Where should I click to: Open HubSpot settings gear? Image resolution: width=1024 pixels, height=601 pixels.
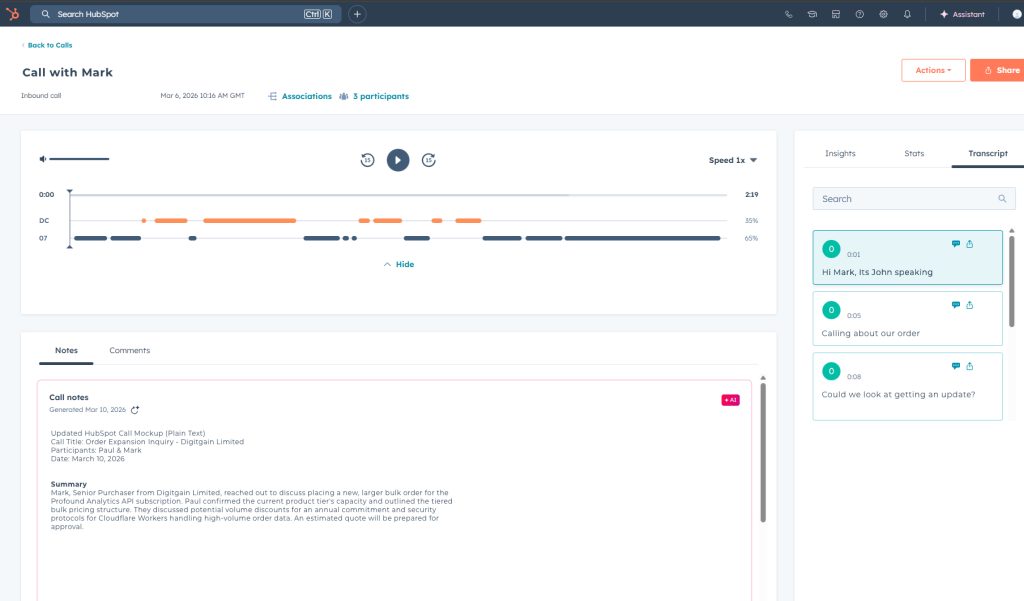coord(883,14)
